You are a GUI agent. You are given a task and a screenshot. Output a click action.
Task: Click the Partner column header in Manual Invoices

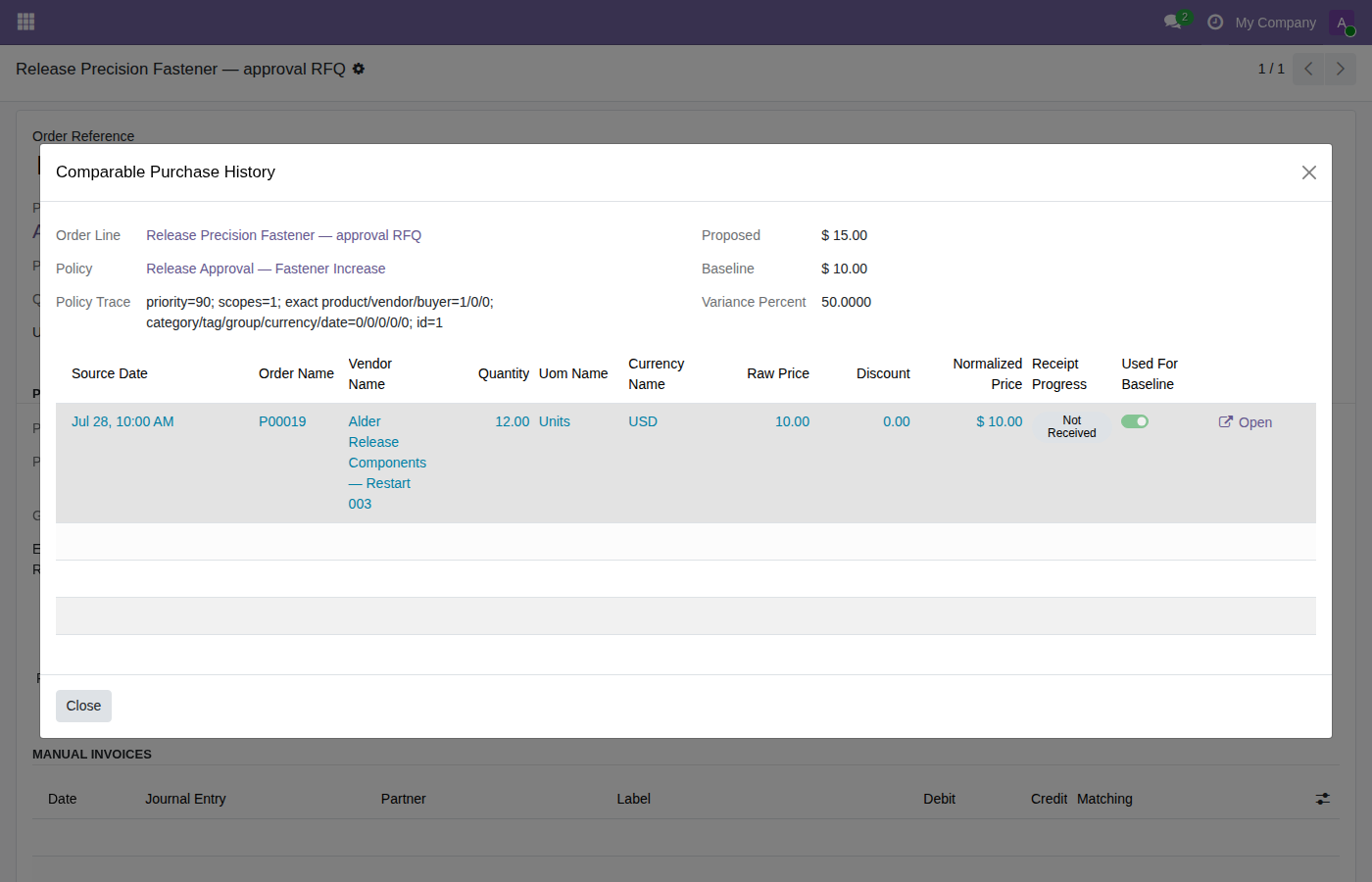[x=403, y=799]
